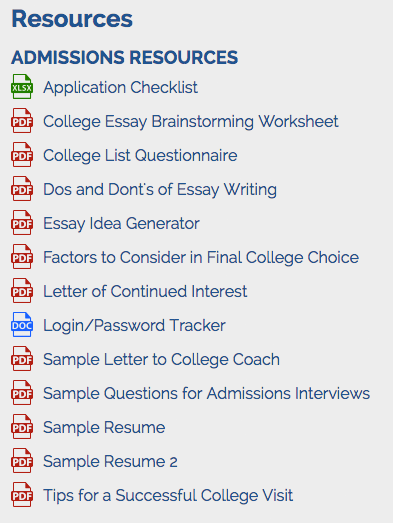Screen dimensions: 393x523
Task: Click the PDF icon for Essay Idea Generator
Action: (22, 223)
